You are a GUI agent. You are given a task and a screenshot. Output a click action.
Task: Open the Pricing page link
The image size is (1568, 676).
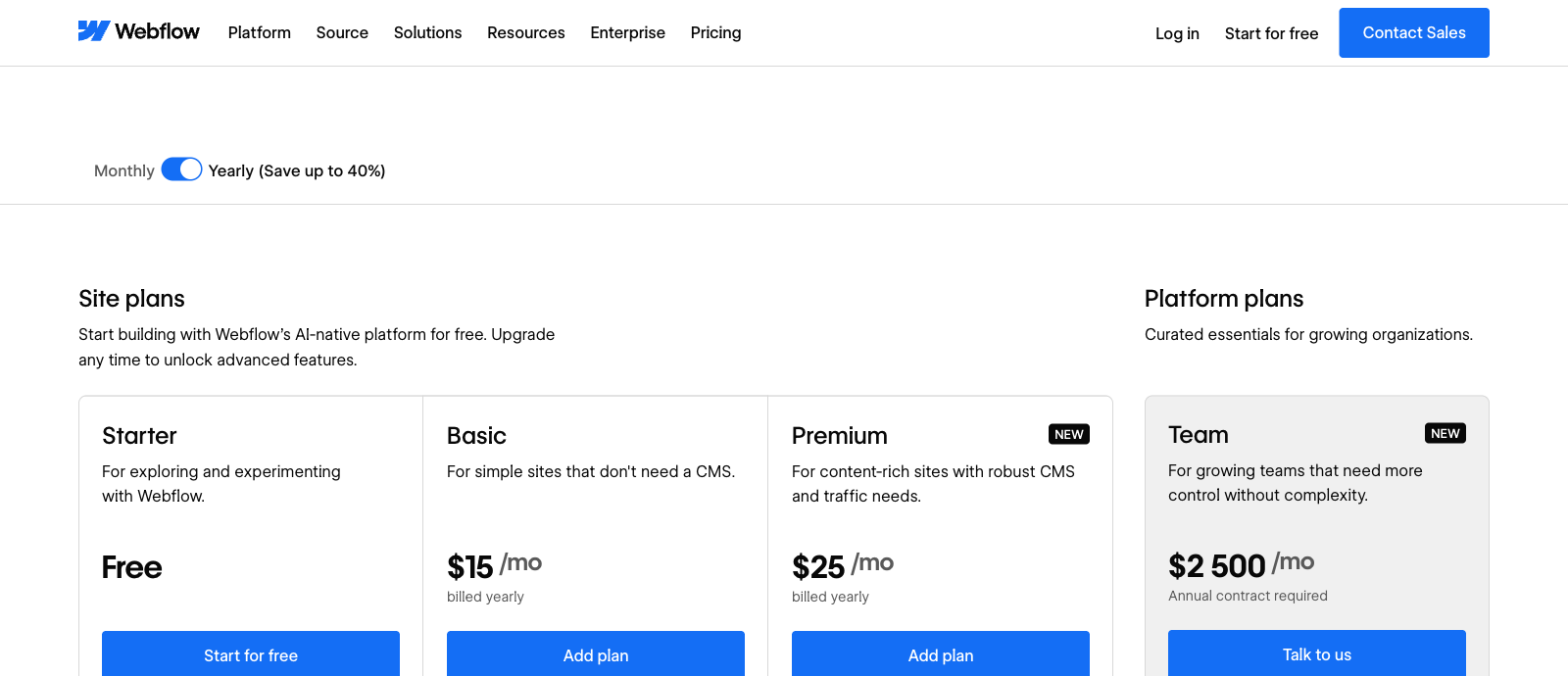click(715, 32)
